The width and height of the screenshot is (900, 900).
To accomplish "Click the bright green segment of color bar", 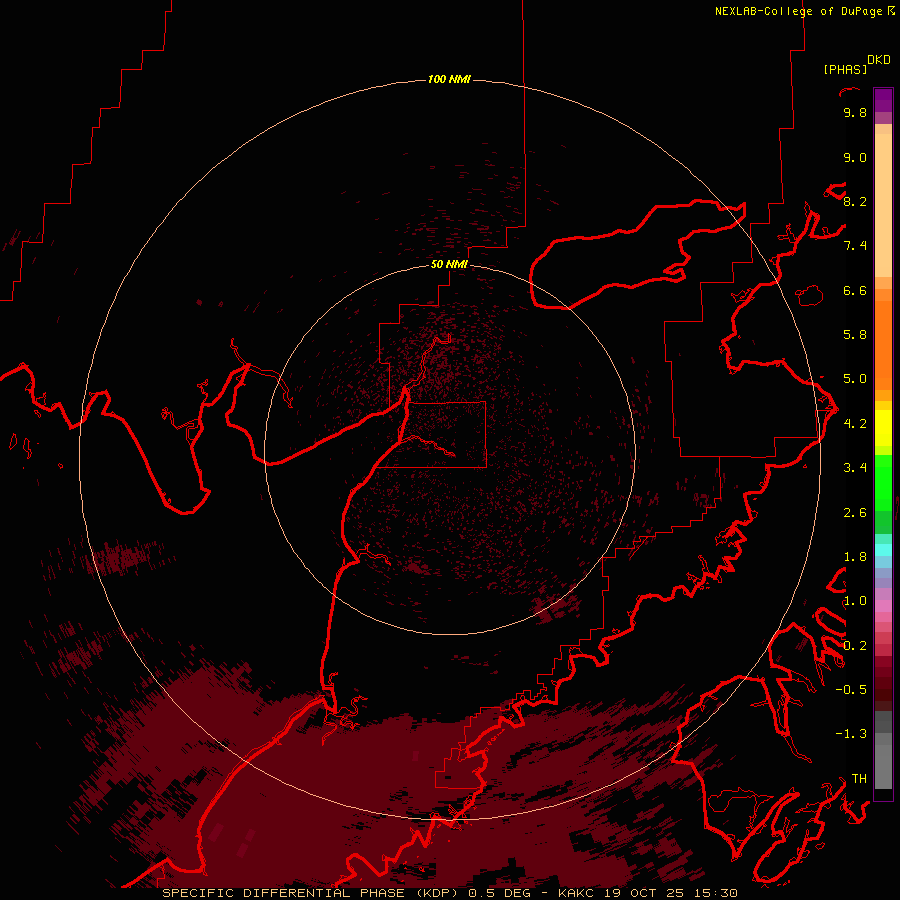I will coord(883,482).
